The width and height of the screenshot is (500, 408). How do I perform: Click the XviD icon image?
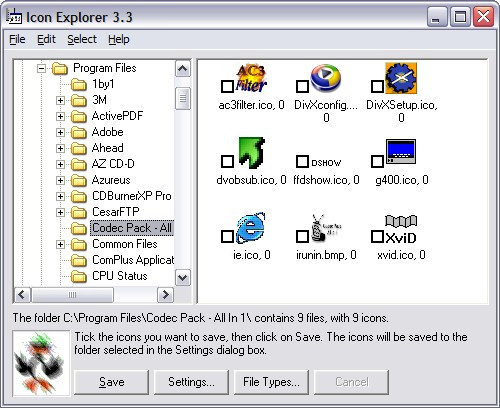click(401, 229)
